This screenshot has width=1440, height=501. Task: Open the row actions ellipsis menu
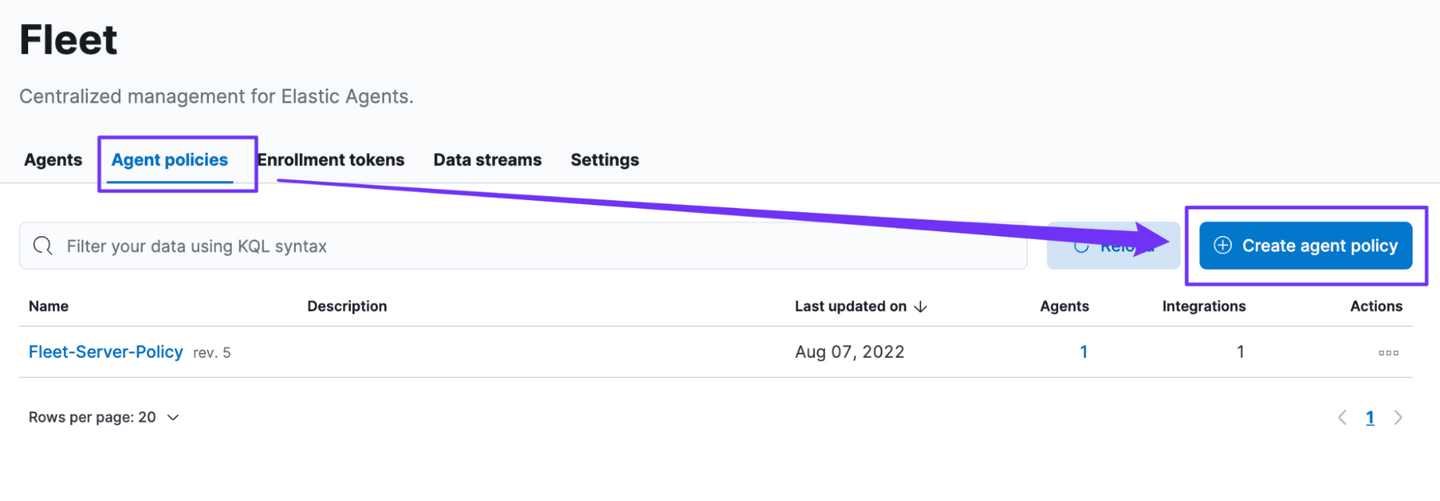point(1388,352)
